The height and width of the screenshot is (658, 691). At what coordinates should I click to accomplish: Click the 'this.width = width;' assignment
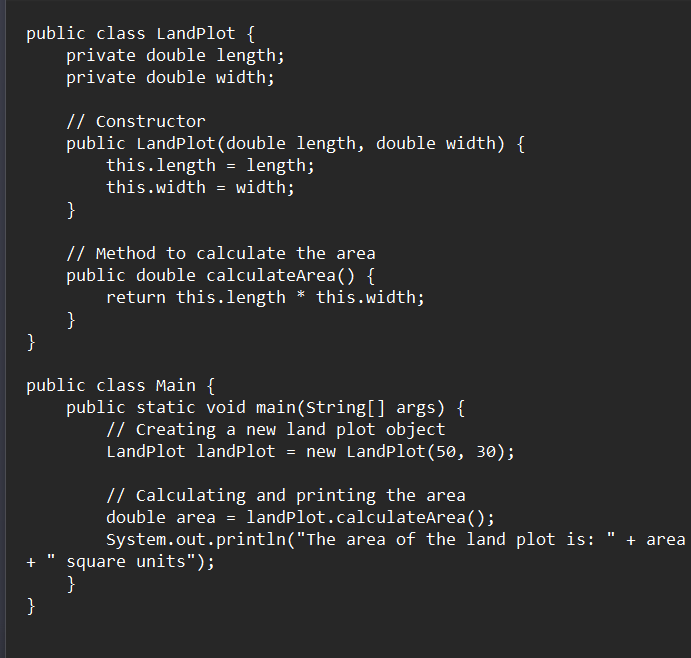(200, 188)
